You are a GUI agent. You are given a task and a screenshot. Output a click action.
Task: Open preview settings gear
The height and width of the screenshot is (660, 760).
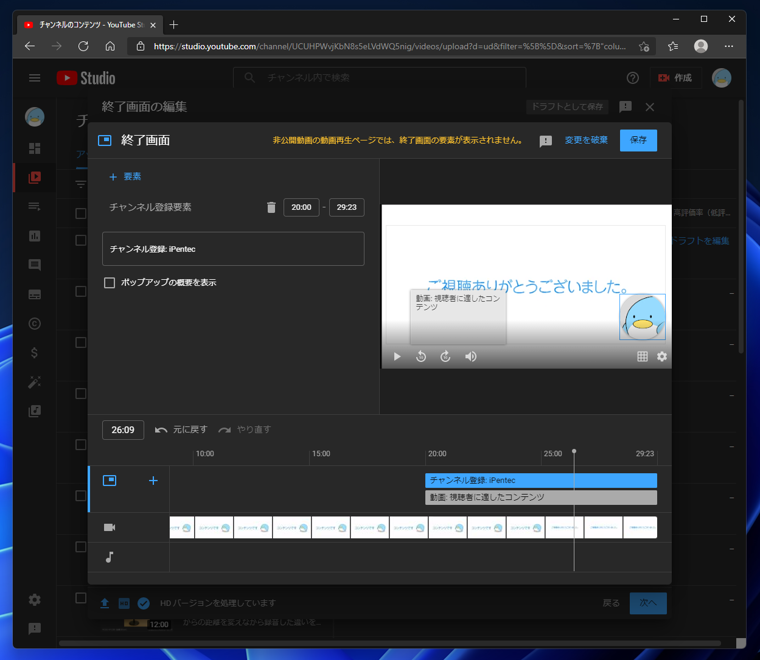pos(662,357)
